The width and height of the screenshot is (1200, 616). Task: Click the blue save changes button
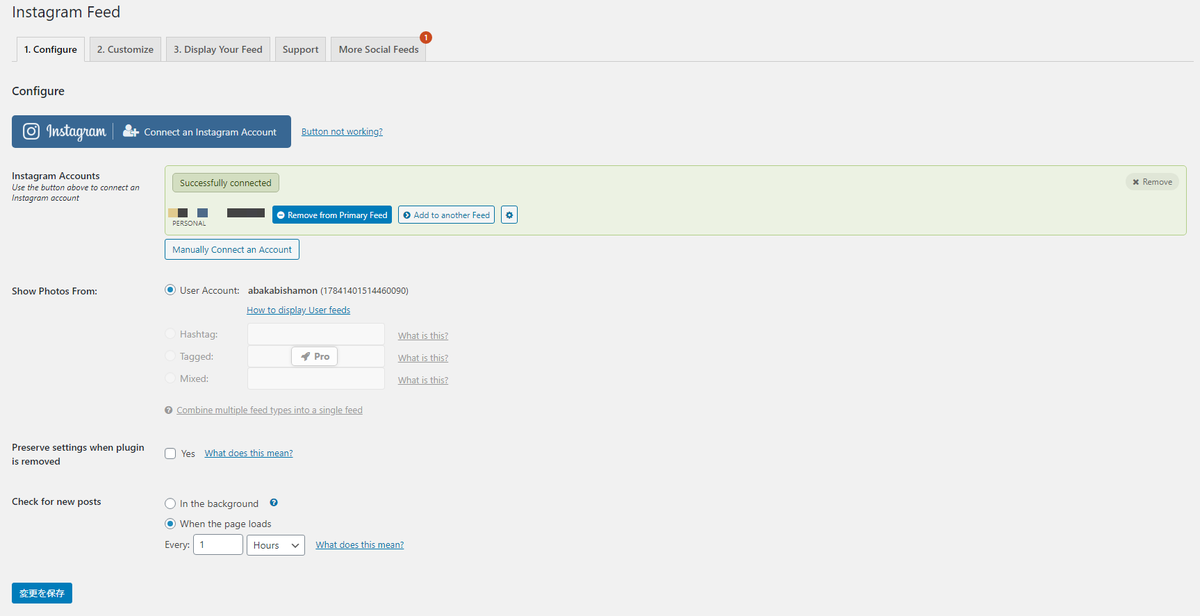pos(42,593)
